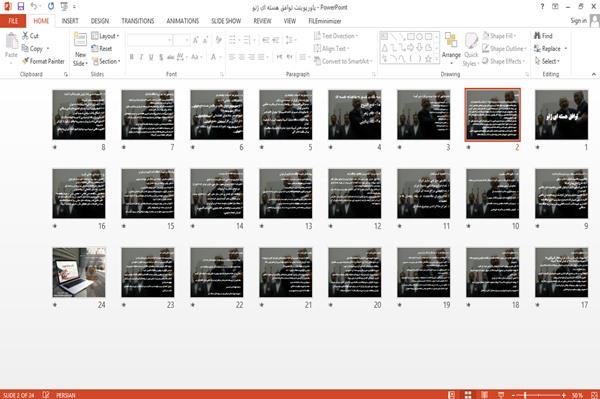The image size is (600, 399).
Task: Toggle text Shadow formatting
Action: [161, 57]
